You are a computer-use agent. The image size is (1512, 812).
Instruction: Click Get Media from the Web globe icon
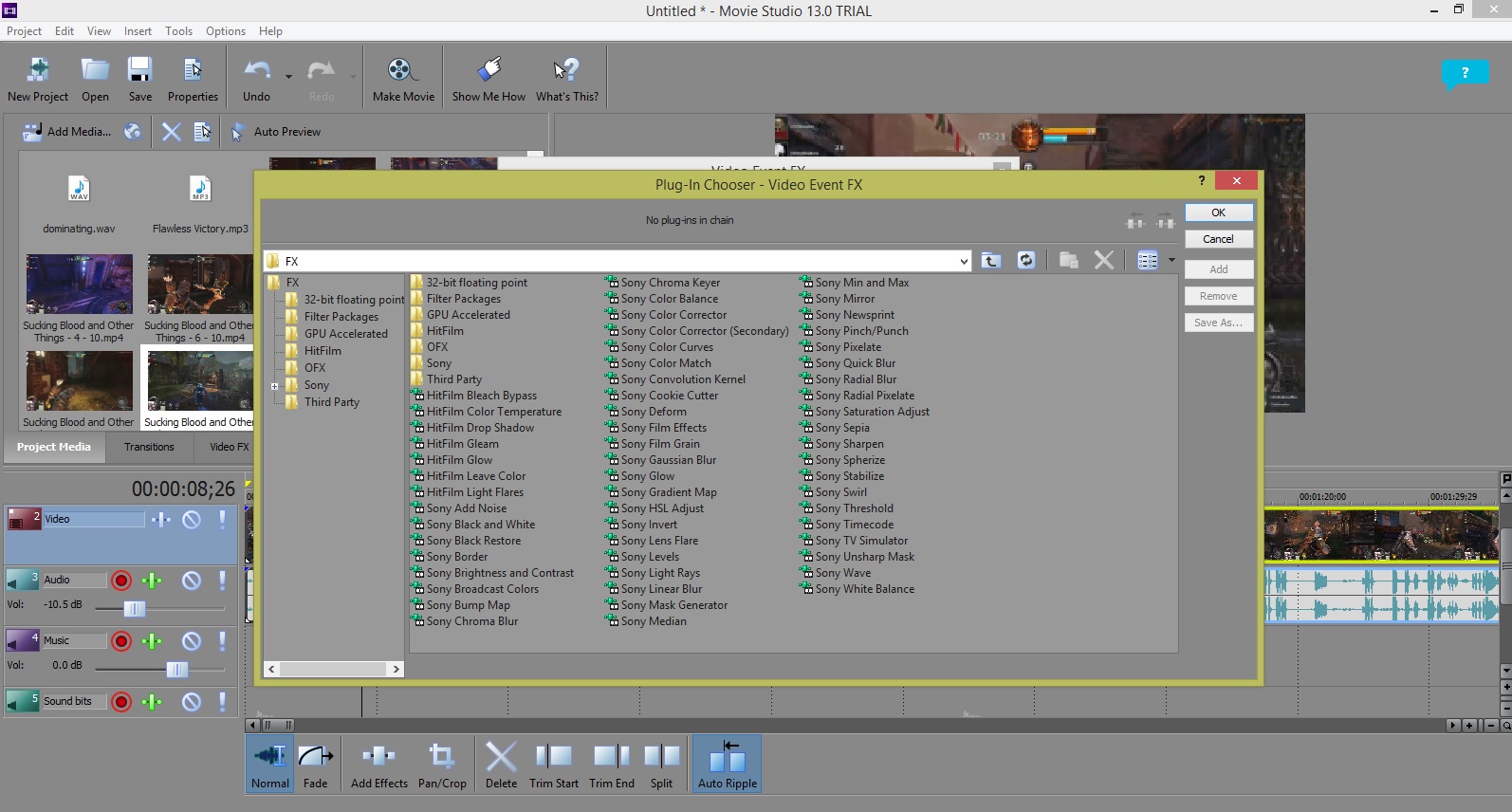[x=133, y=132]
